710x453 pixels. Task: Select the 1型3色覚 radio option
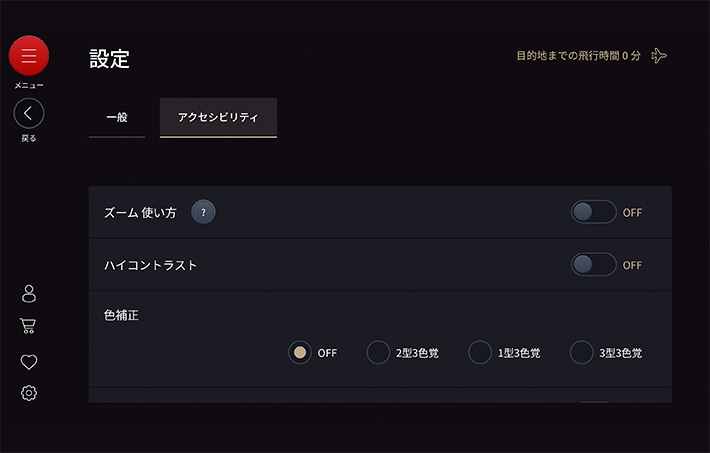click(480, 352)
